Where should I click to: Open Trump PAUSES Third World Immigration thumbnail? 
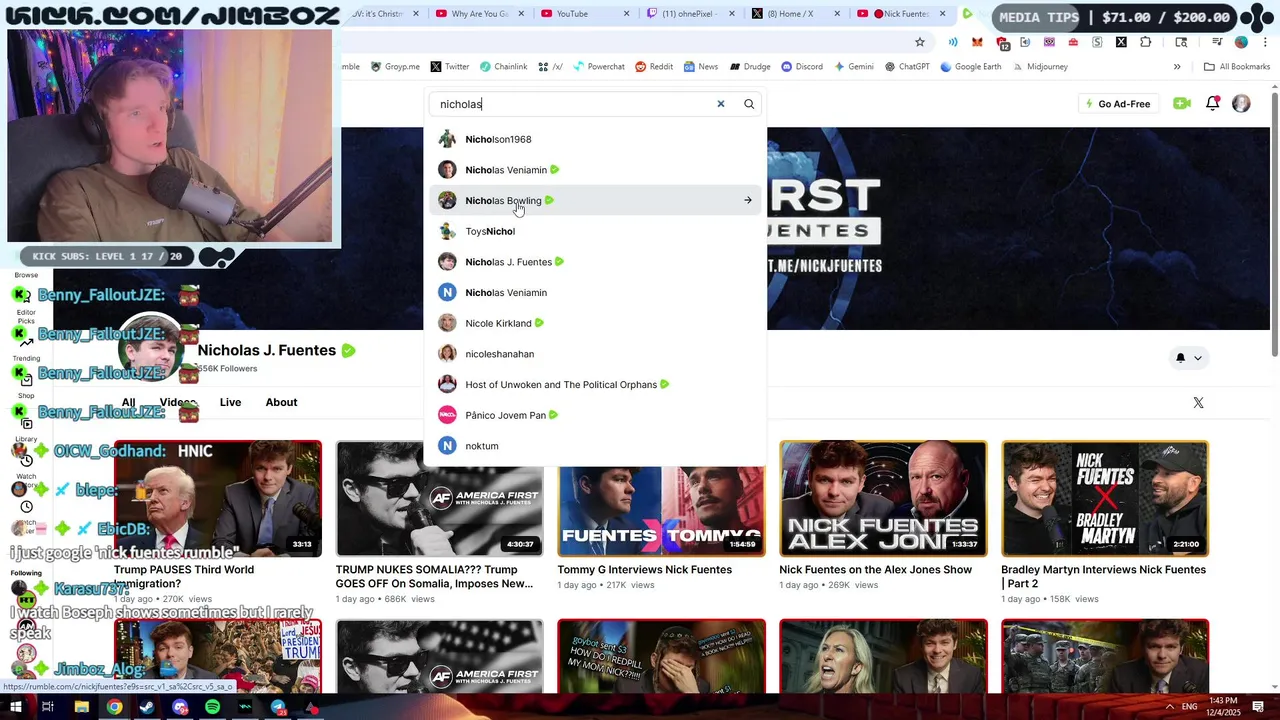coord(218,499)
